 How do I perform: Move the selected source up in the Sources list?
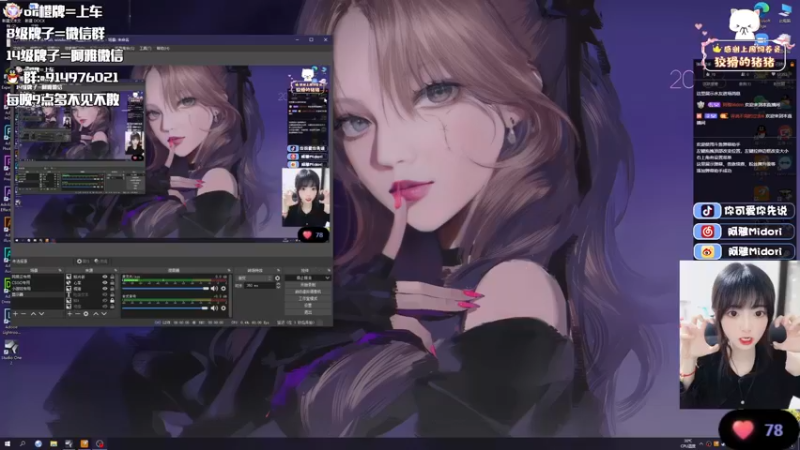click(95, 314)
